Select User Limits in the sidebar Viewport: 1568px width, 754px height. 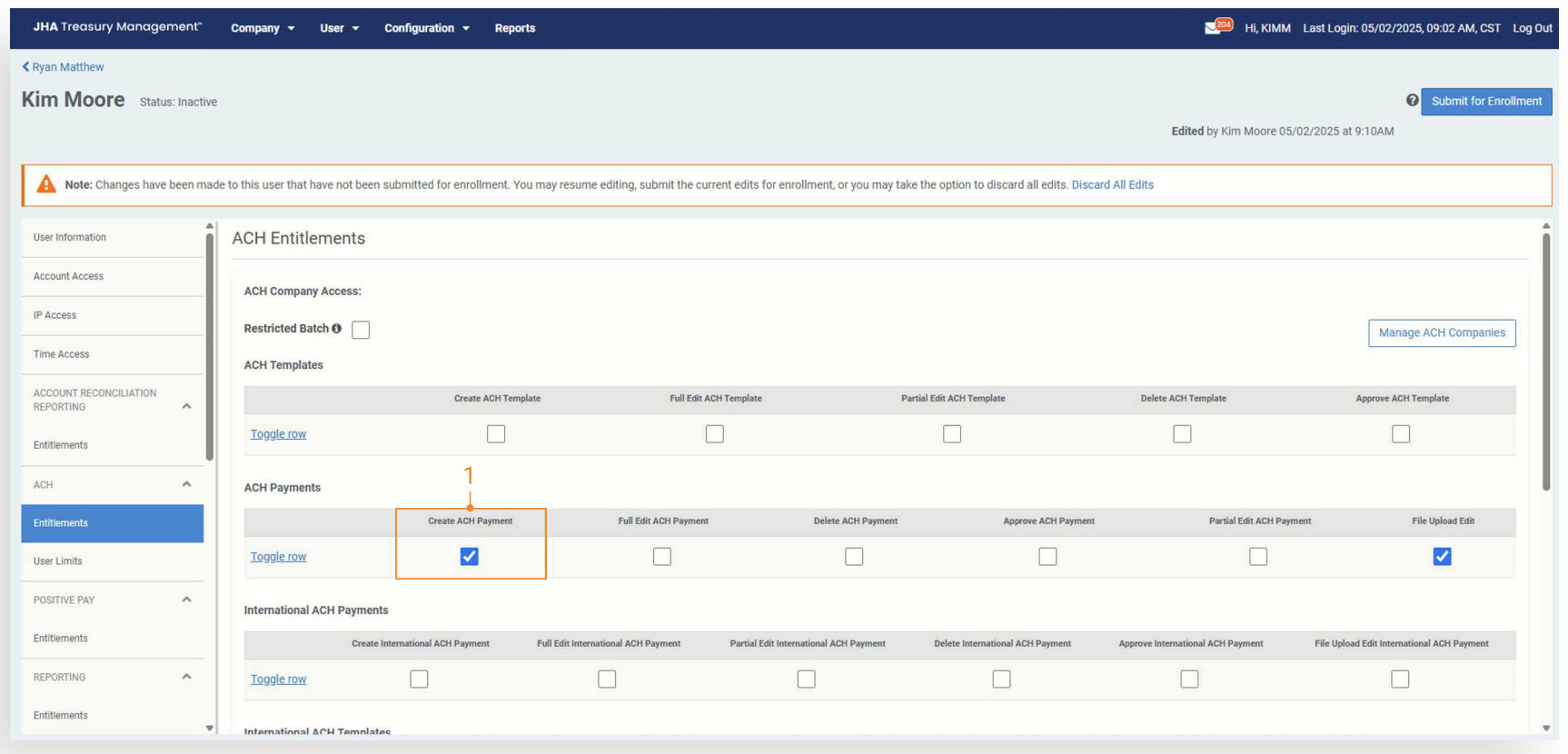pyautogui.click(x=58, y=561)
